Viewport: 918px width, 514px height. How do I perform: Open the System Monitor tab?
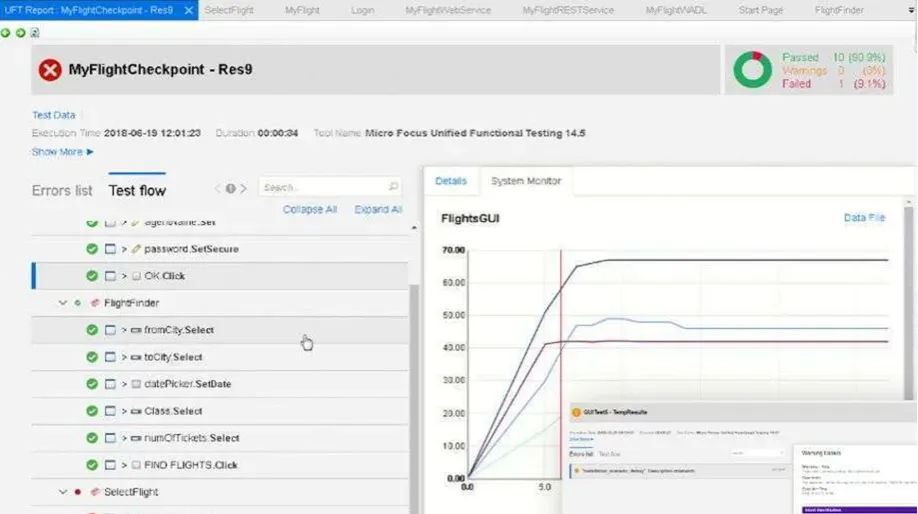coord(526,181)
